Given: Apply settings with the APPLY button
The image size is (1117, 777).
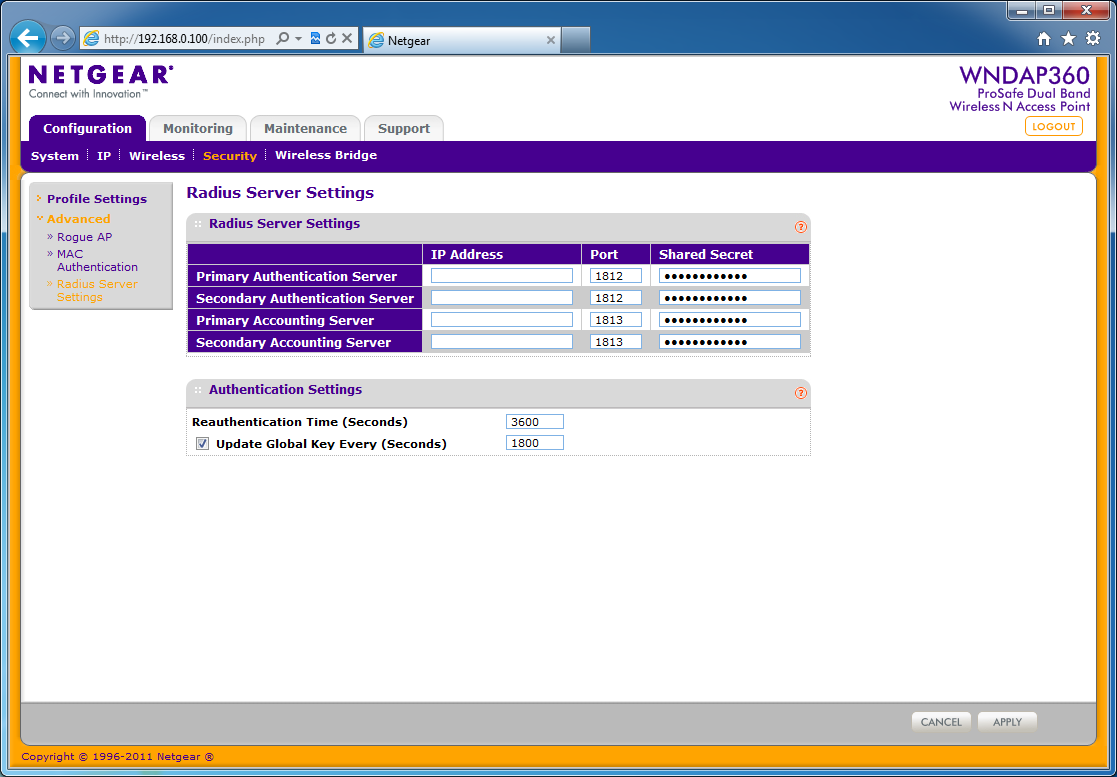Looking at the screenshot, I should pyautogui.click(x=1007, y=722).
